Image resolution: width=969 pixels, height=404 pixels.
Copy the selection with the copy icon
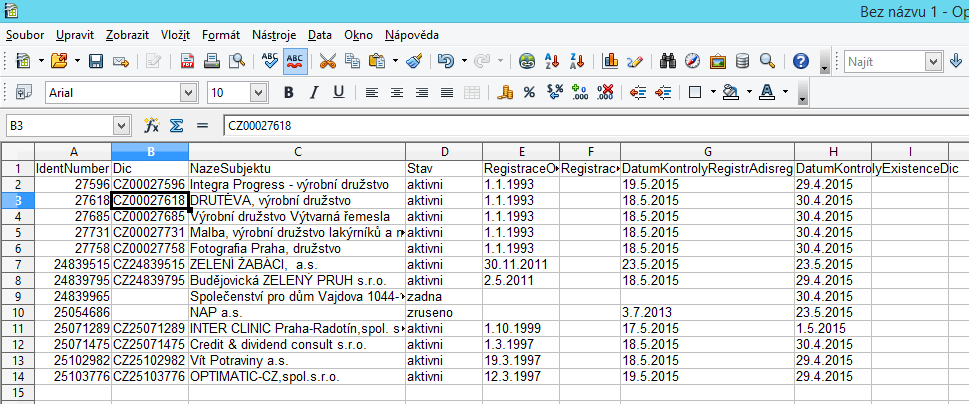coord(352,61)
